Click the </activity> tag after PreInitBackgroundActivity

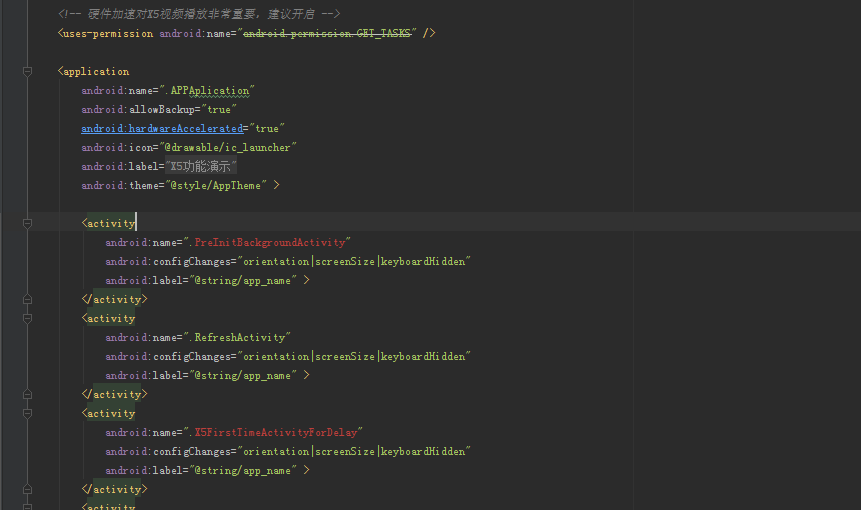point(114,299)
